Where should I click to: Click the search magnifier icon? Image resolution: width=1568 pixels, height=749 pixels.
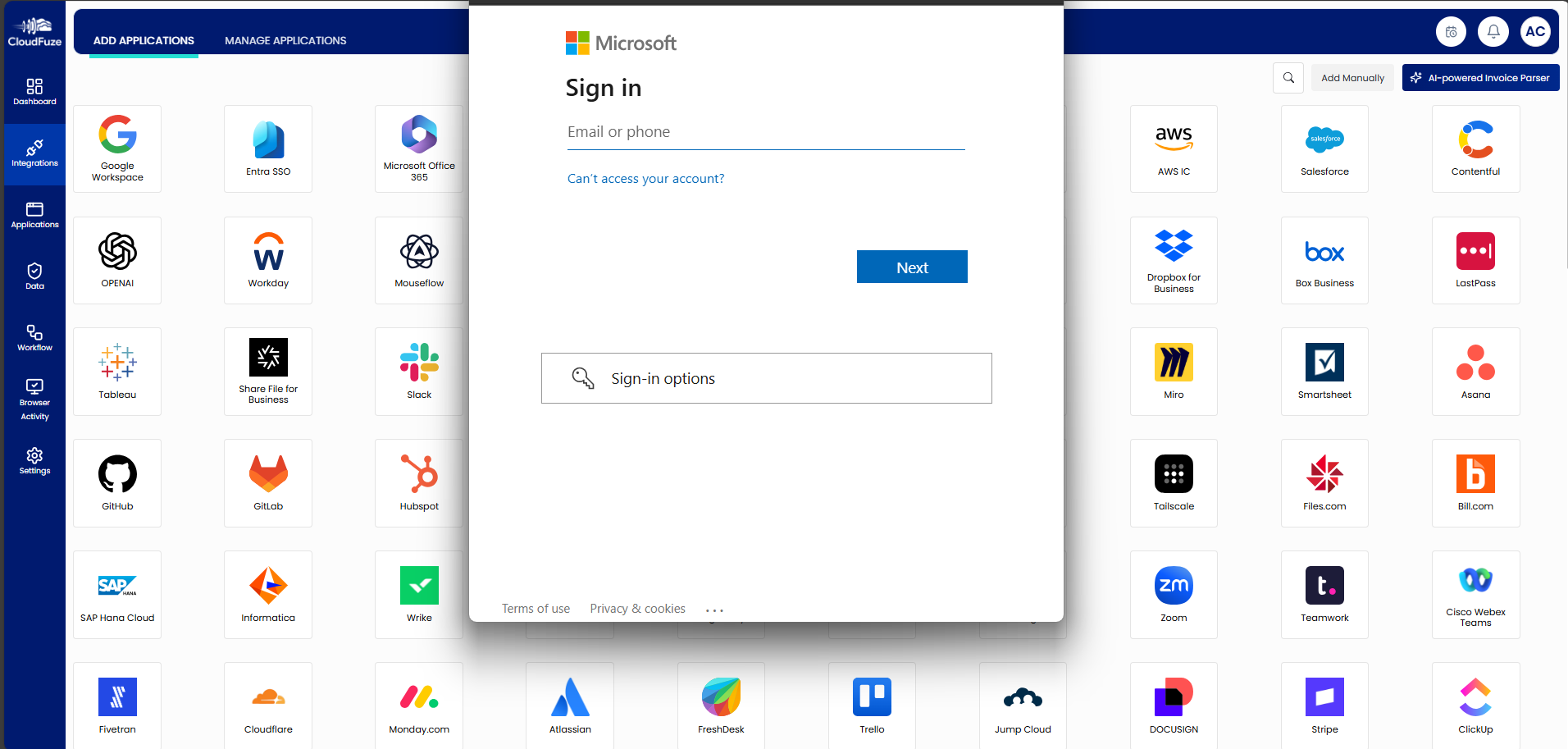click(x=1288, y=77)
